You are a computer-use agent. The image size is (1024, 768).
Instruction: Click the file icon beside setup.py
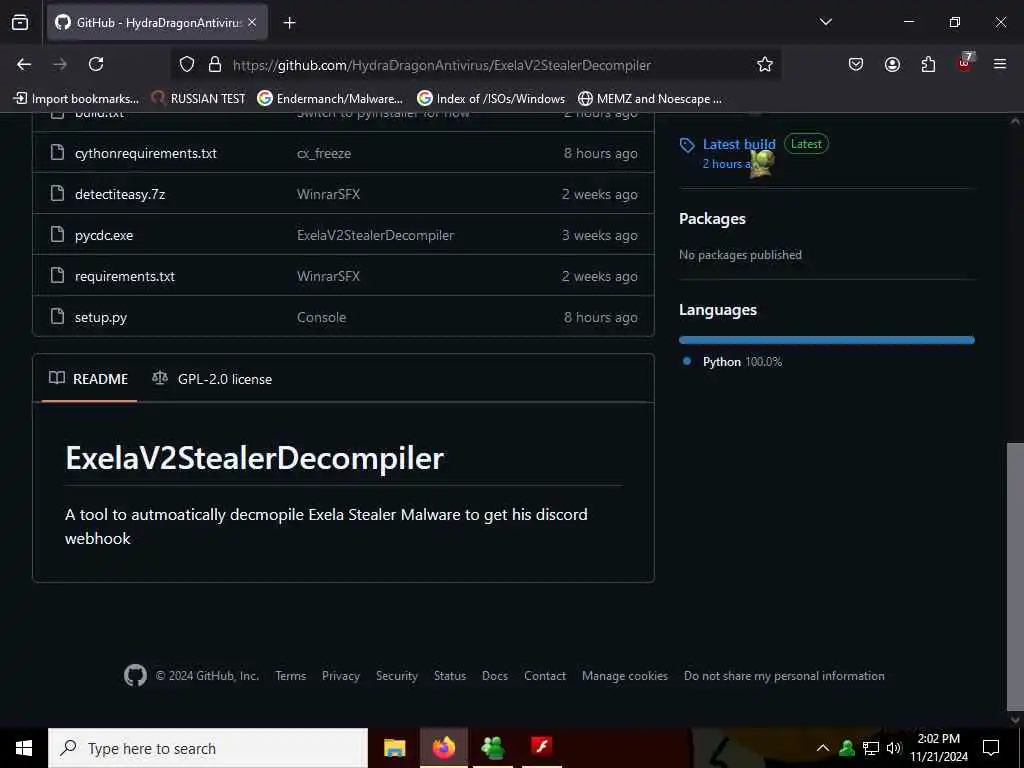pos(57,317)
